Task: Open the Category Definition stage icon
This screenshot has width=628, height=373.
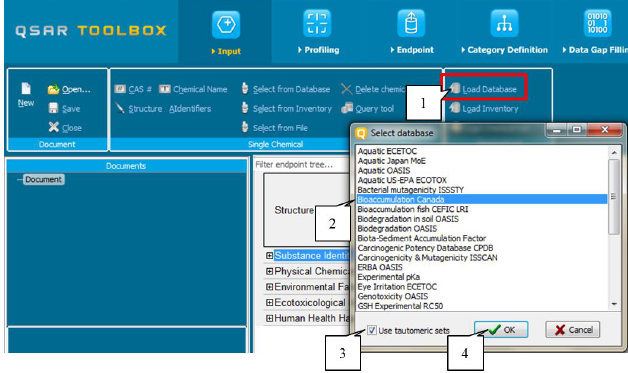Action: pyautogui.click(x=504, y=24)
